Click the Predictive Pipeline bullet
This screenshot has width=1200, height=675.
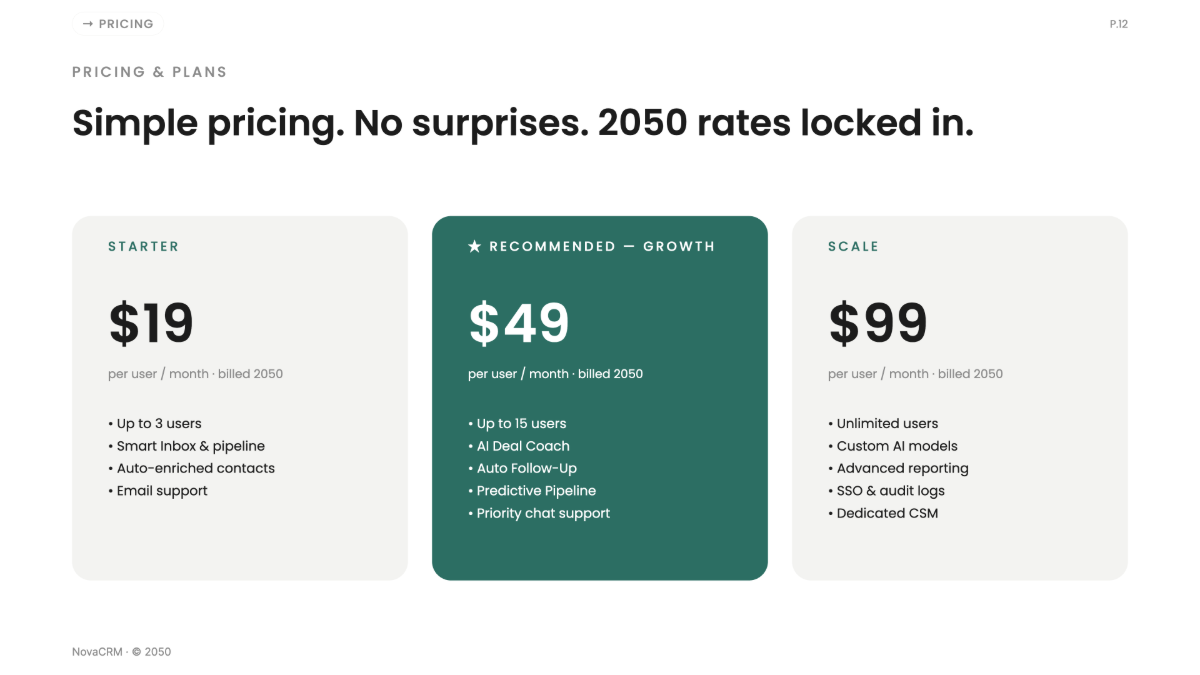(532, 491)
